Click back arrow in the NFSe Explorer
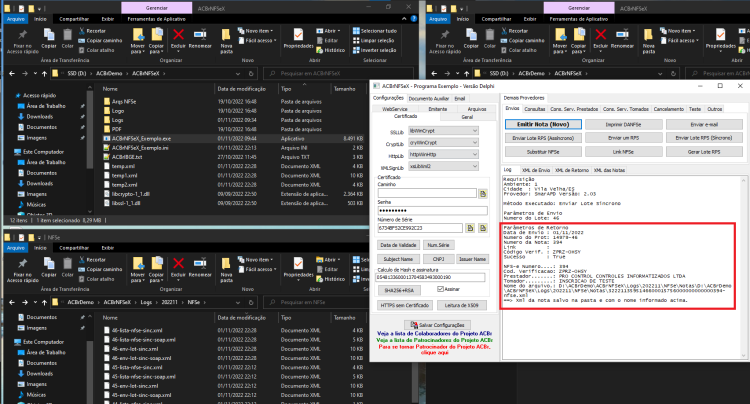The height and width of the screenshot is (404, 750). (x=12, y=302)
